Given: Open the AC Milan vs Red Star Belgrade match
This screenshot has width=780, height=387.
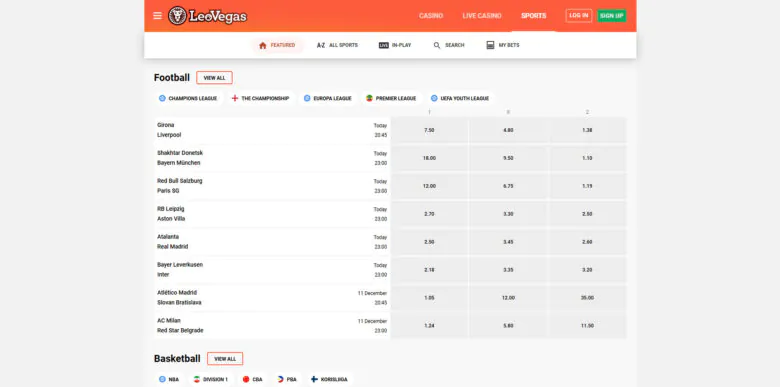Looking at the screenshot, I should (x=272, y=325).
